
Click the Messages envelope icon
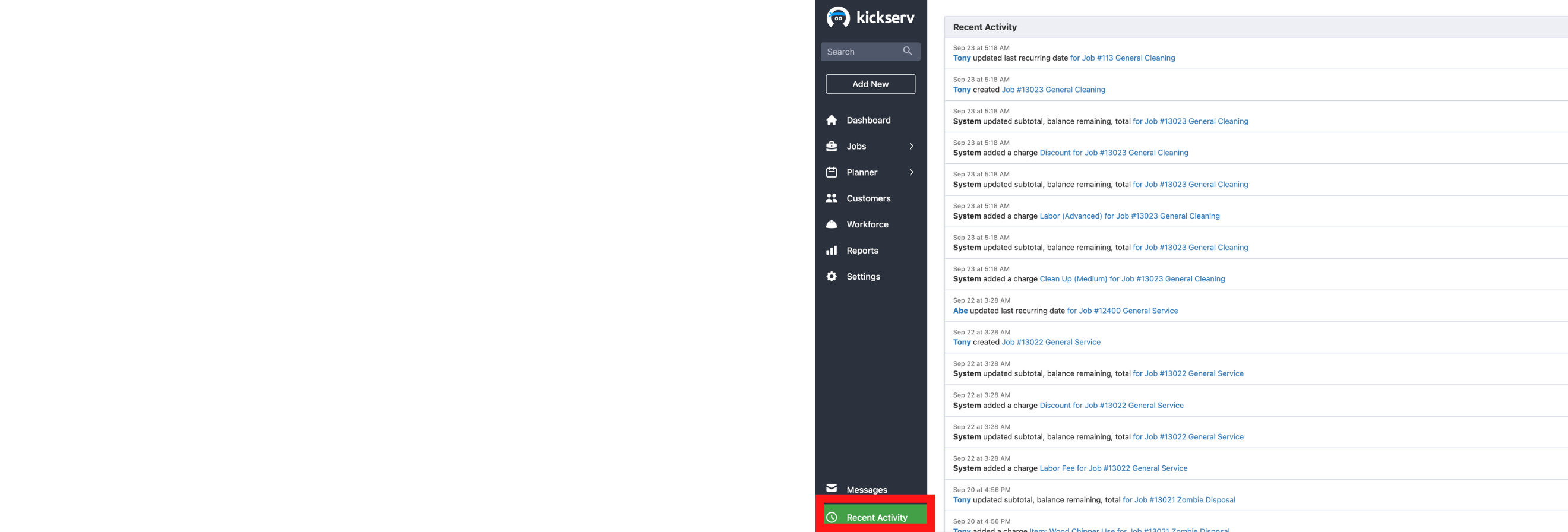[x=832, y=488]
